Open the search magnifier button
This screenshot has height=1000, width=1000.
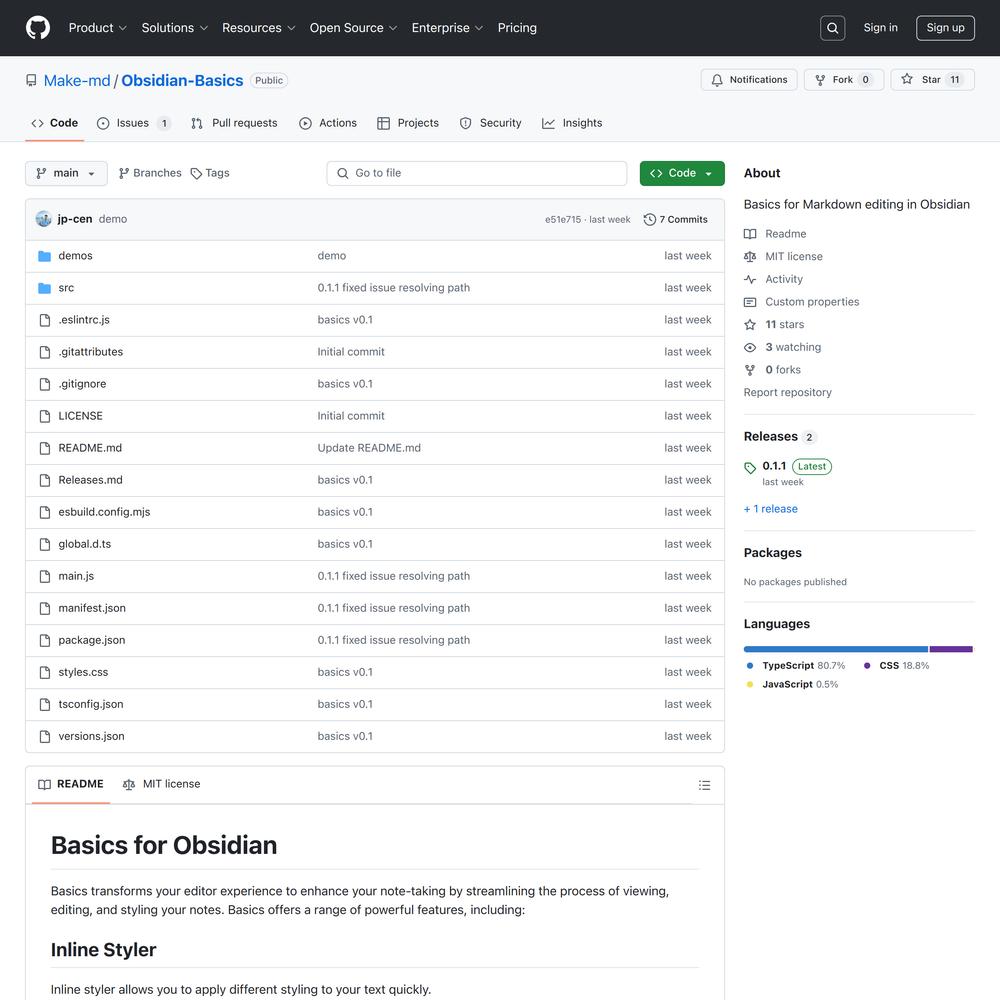[832, 28]
